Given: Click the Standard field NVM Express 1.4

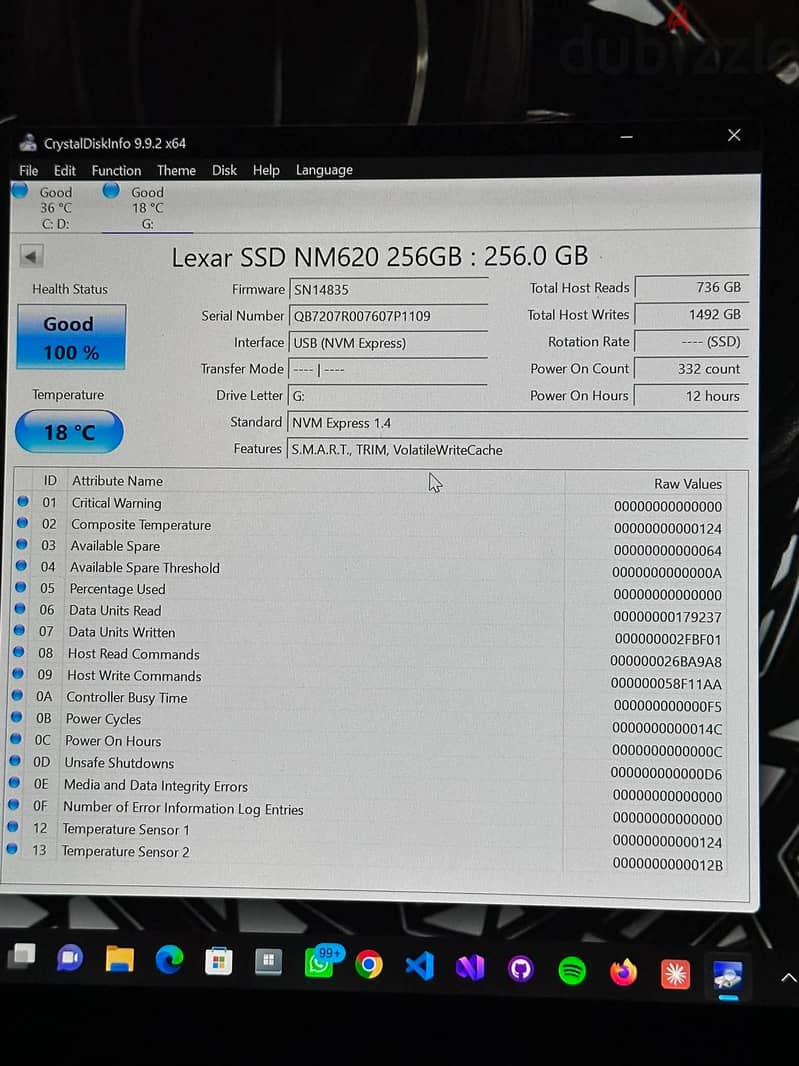Looking at the screenshot, I should pos(517,423).
